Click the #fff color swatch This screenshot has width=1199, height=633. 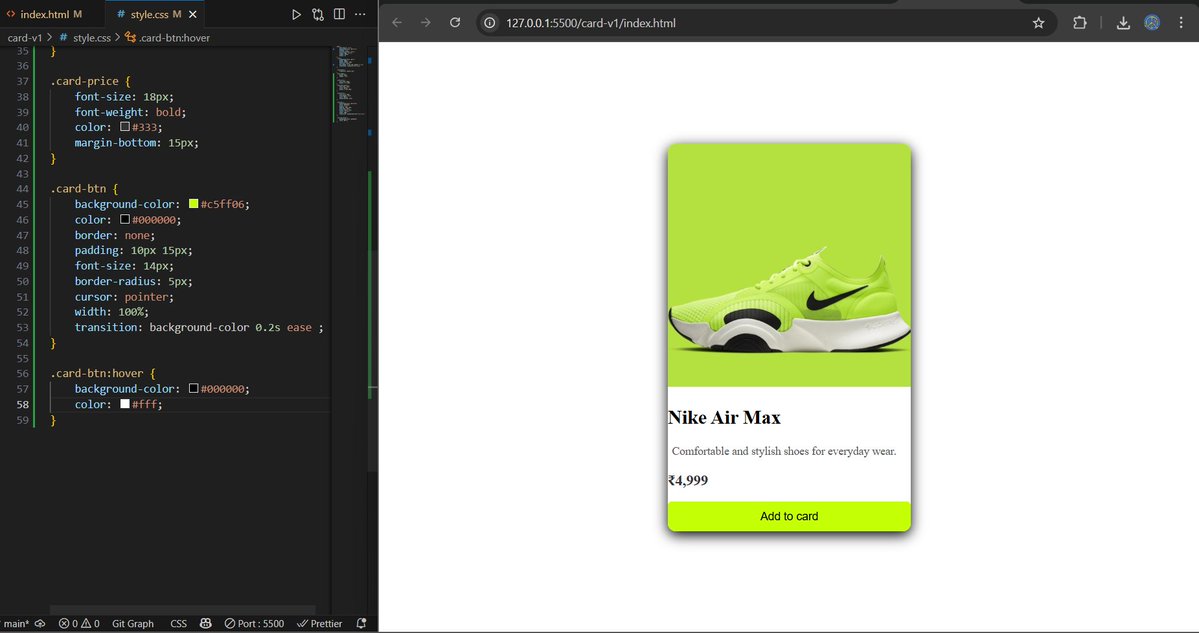125,404
